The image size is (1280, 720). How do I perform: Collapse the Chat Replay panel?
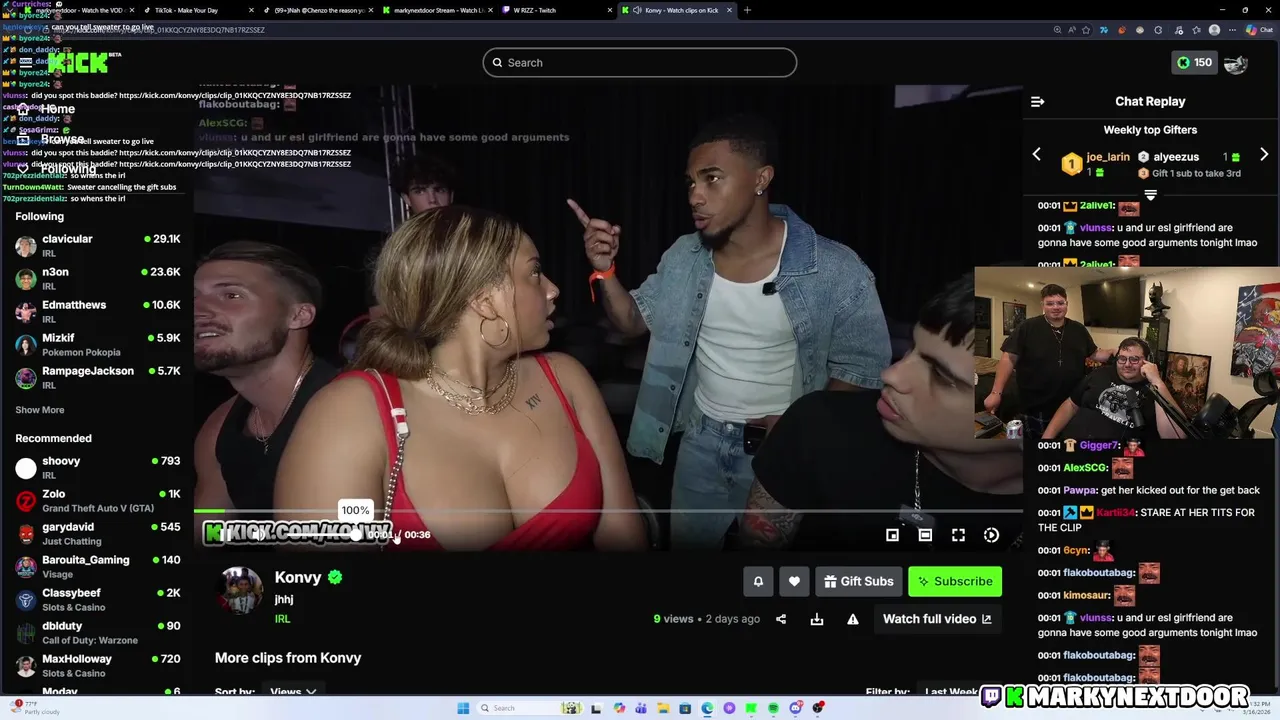[x=1037, y=101]
